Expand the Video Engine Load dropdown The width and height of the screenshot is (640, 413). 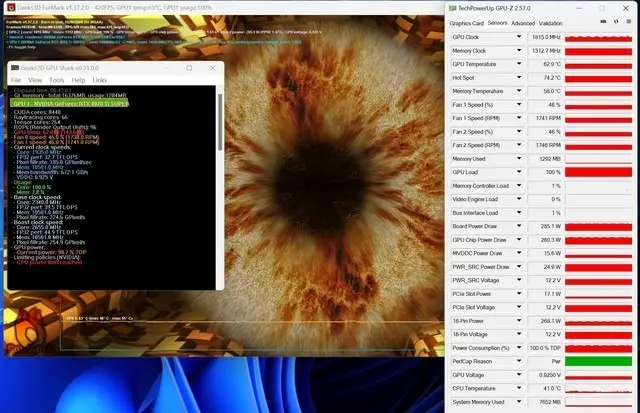tap(519, 199)
